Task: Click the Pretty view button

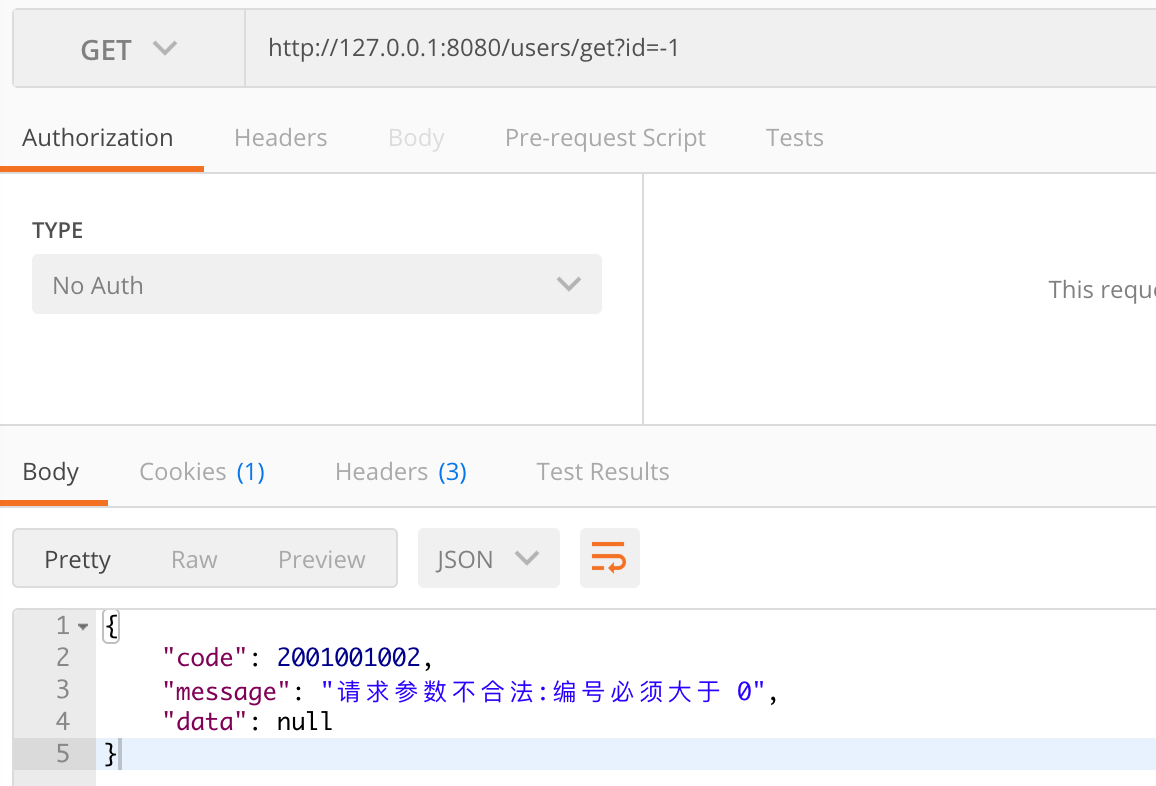Action: [78, 558]
